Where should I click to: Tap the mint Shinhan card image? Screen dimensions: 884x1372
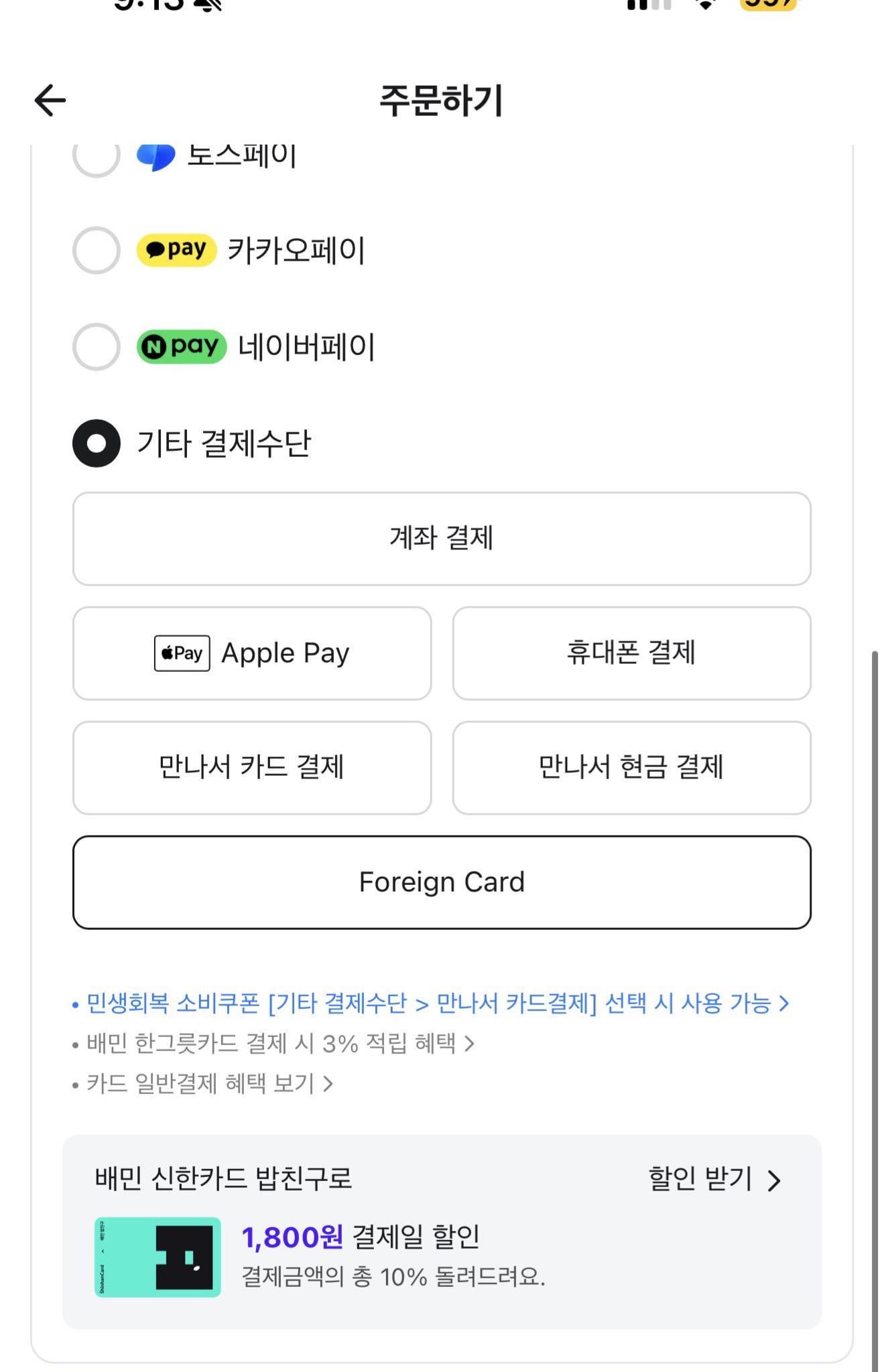tap(157, 1257)
